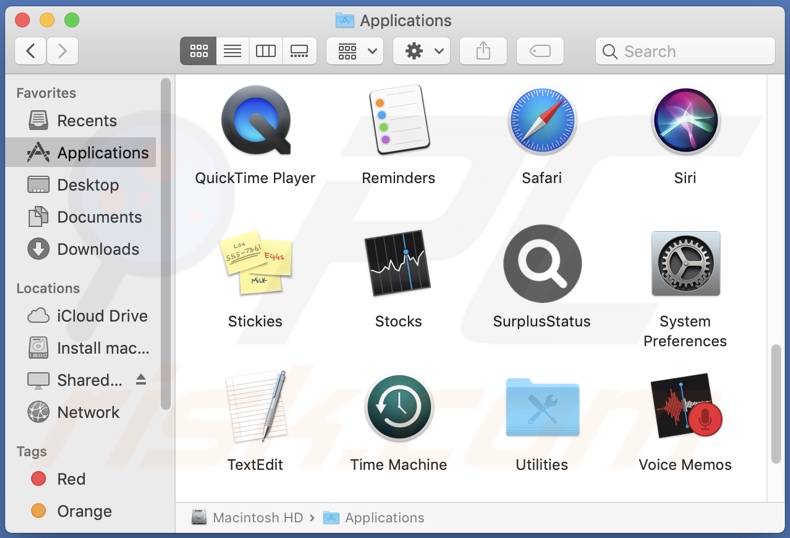
Task: Switch to list view
Action: pos(232,51)
